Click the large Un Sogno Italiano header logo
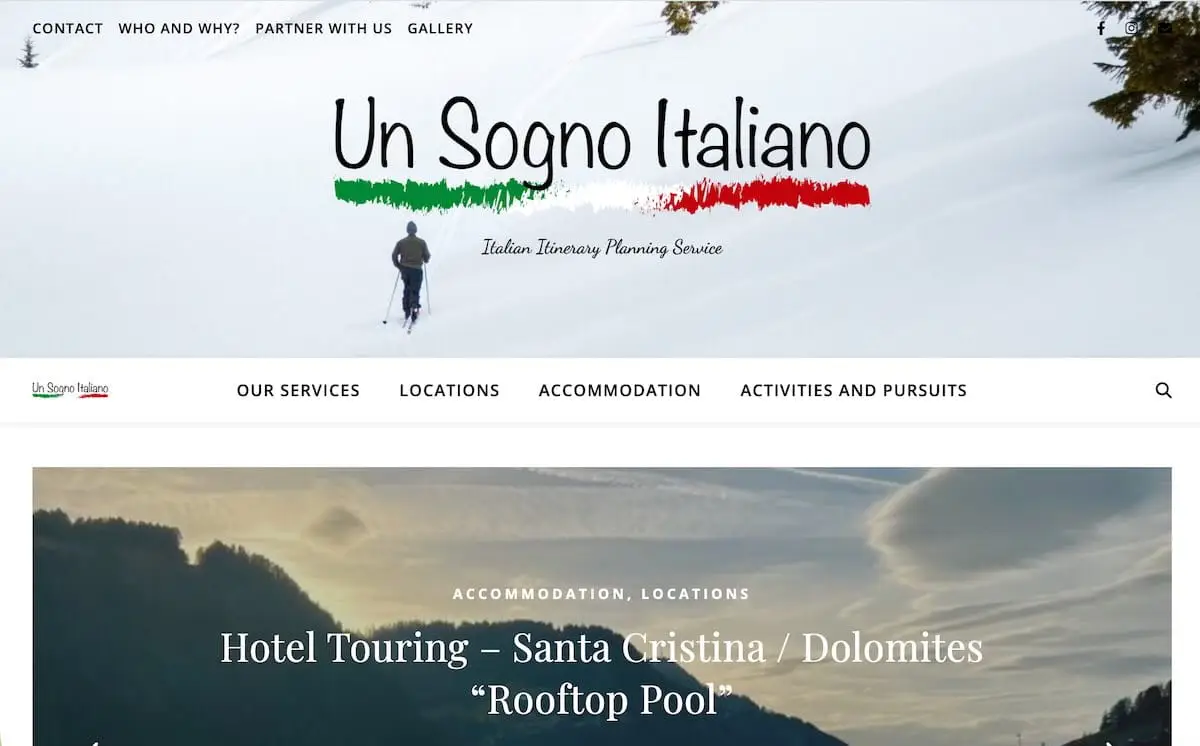The width and height of the screenshot is (1200, 746). pos(602,152)
